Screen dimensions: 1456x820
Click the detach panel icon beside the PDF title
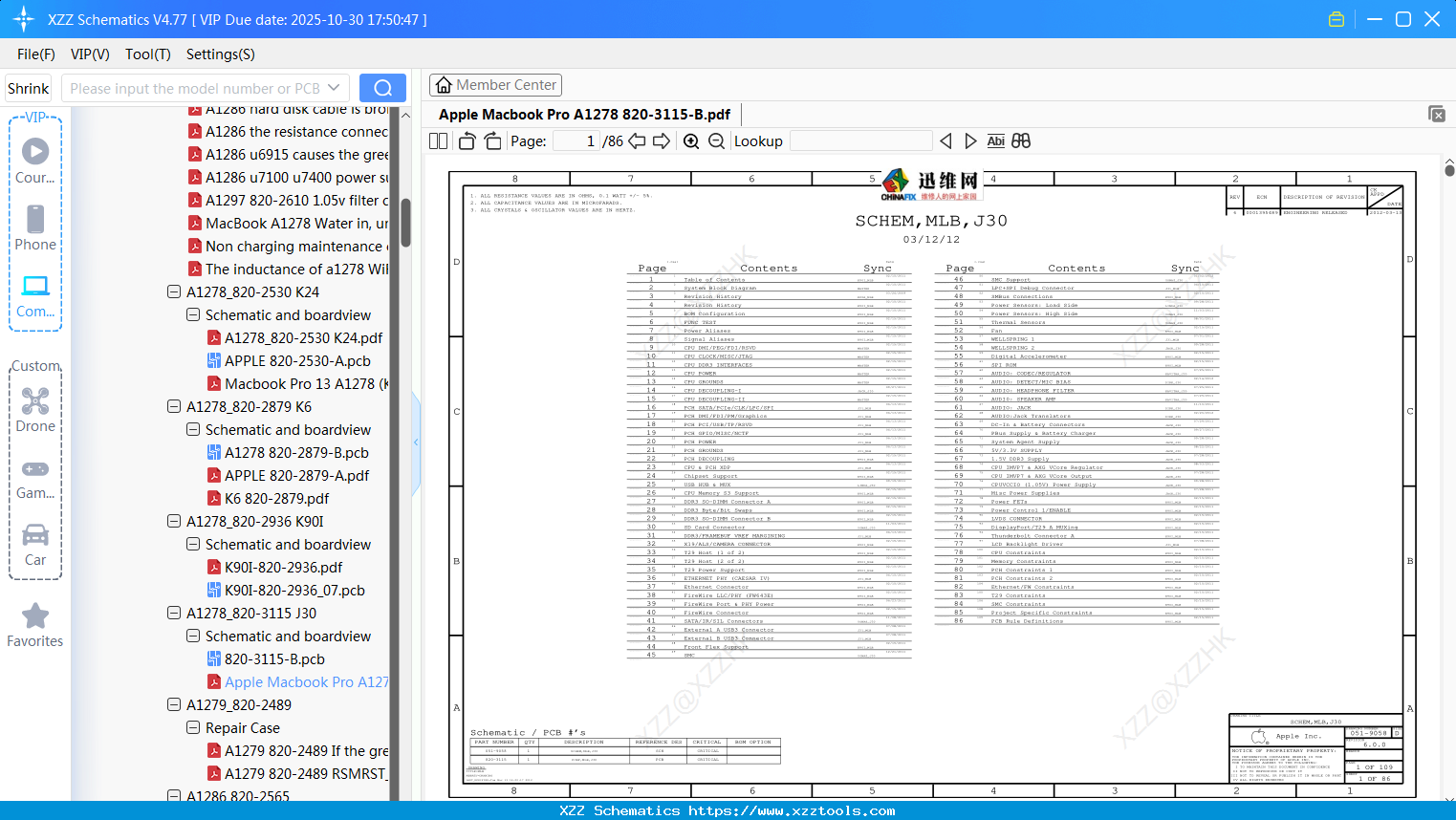1437,114
